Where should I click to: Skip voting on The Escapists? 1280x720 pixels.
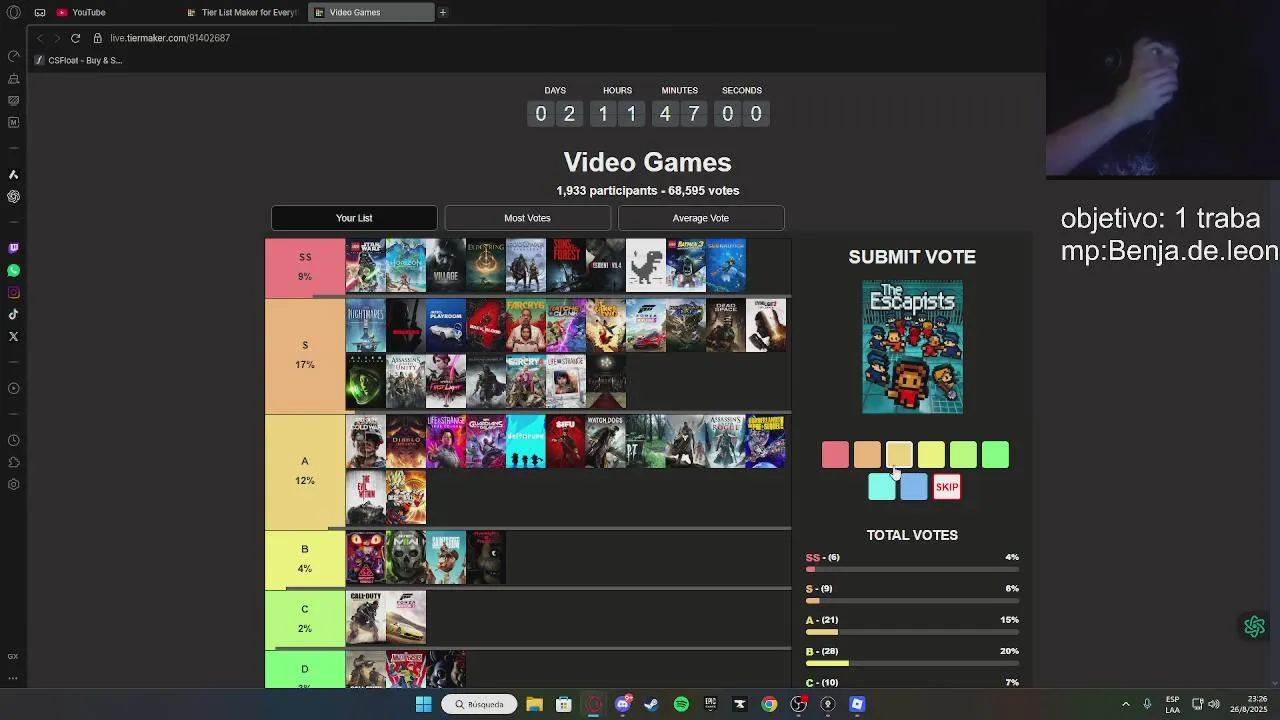947,487
